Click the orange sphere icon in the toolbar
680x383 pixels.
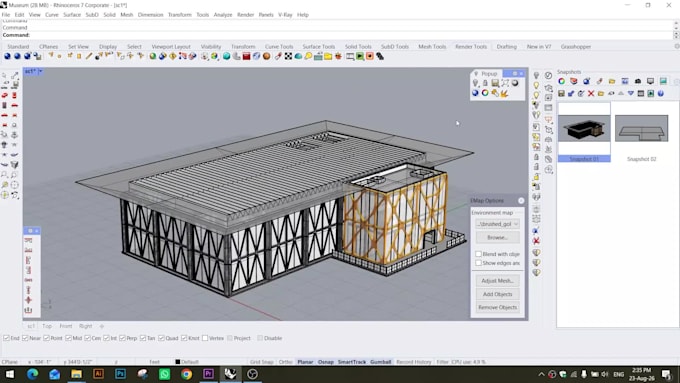click(267, 56)
